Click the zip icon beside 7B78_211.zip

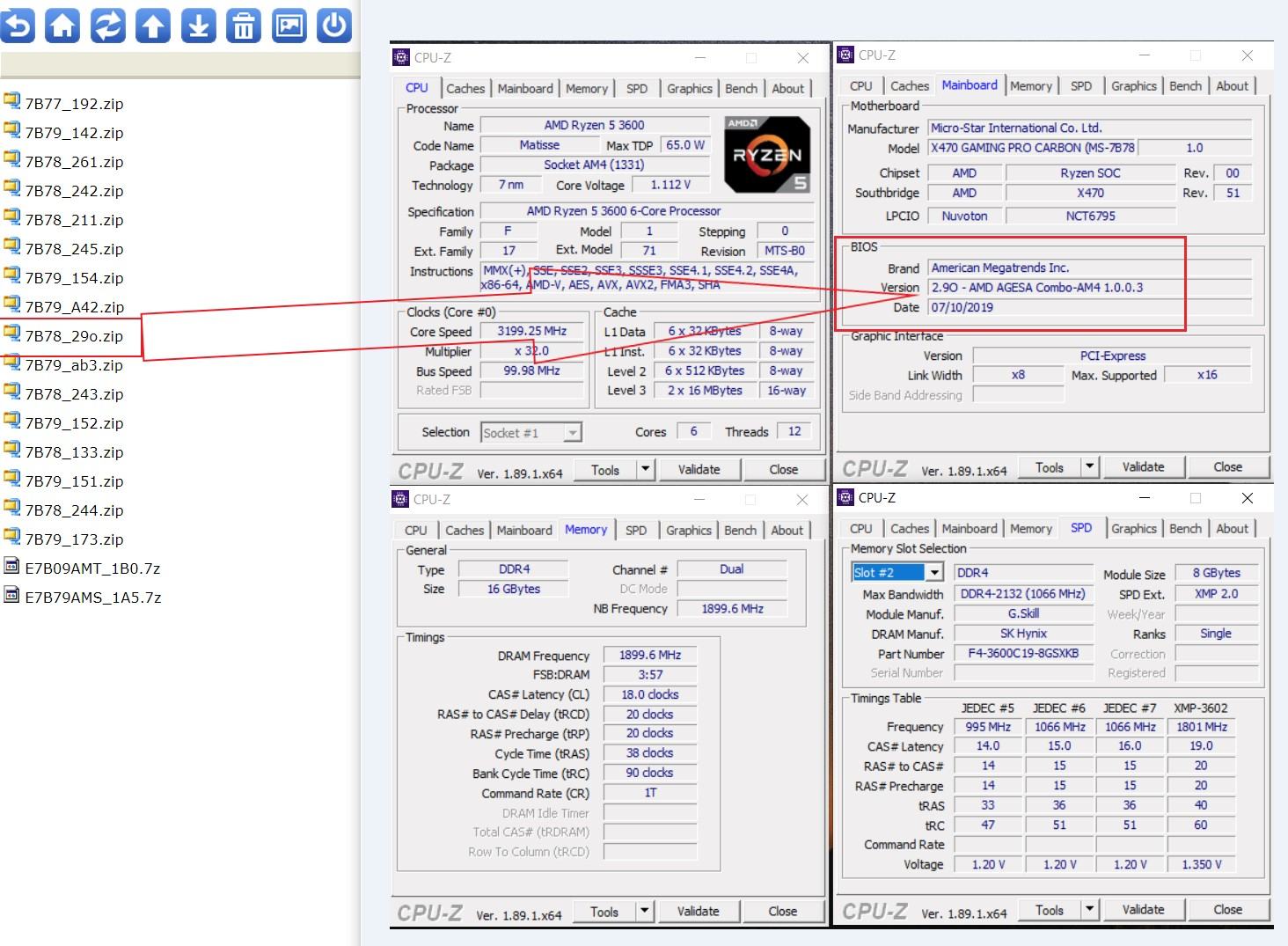(11, 218)
